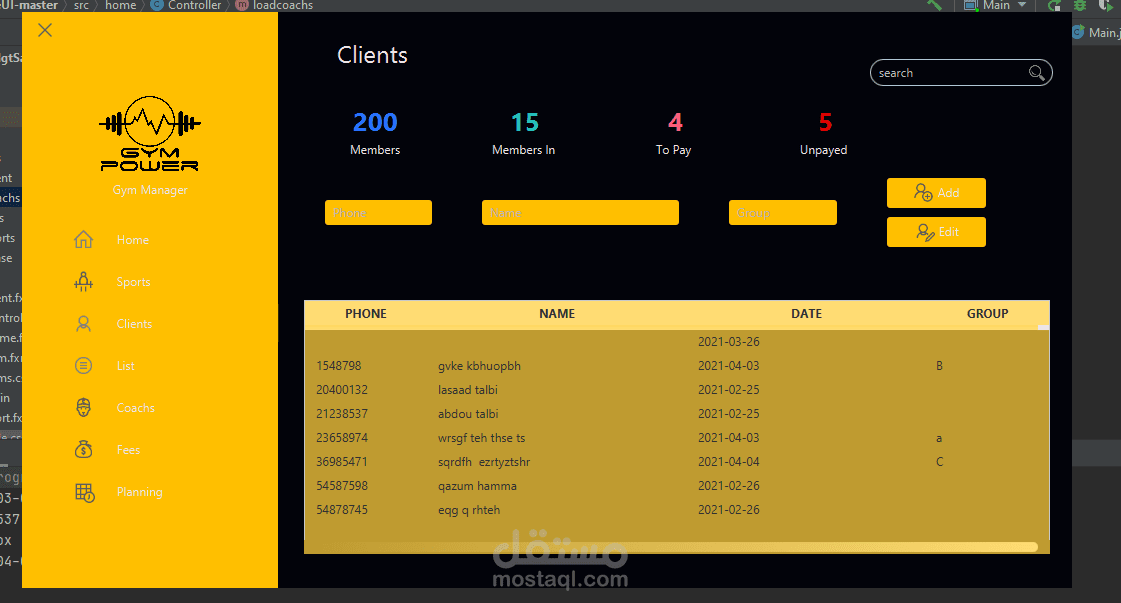Select the sqrdfh ezrtyztshr name cell
This screenshot has width=1121, height=603.
tap(484, 462)
